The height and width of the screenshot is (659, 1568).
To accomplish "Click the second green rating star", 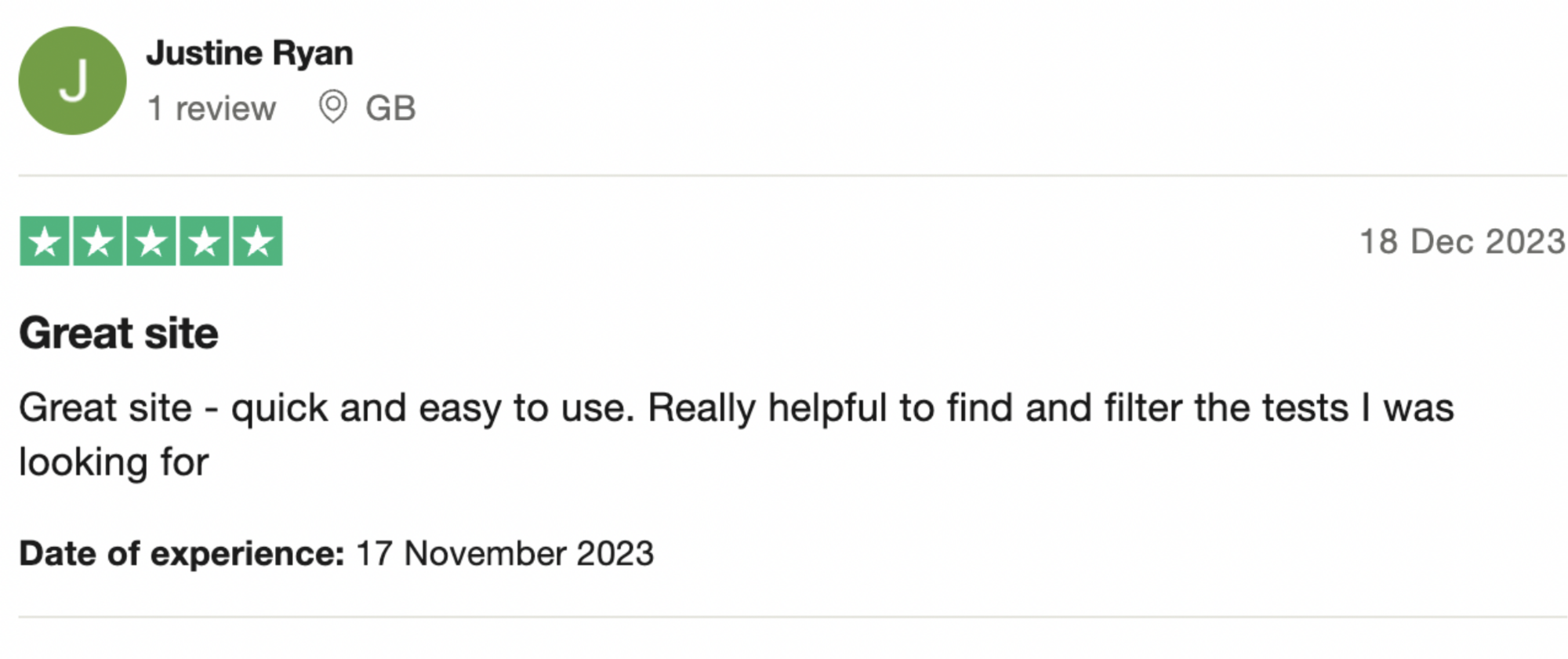I will click(98, 241).
